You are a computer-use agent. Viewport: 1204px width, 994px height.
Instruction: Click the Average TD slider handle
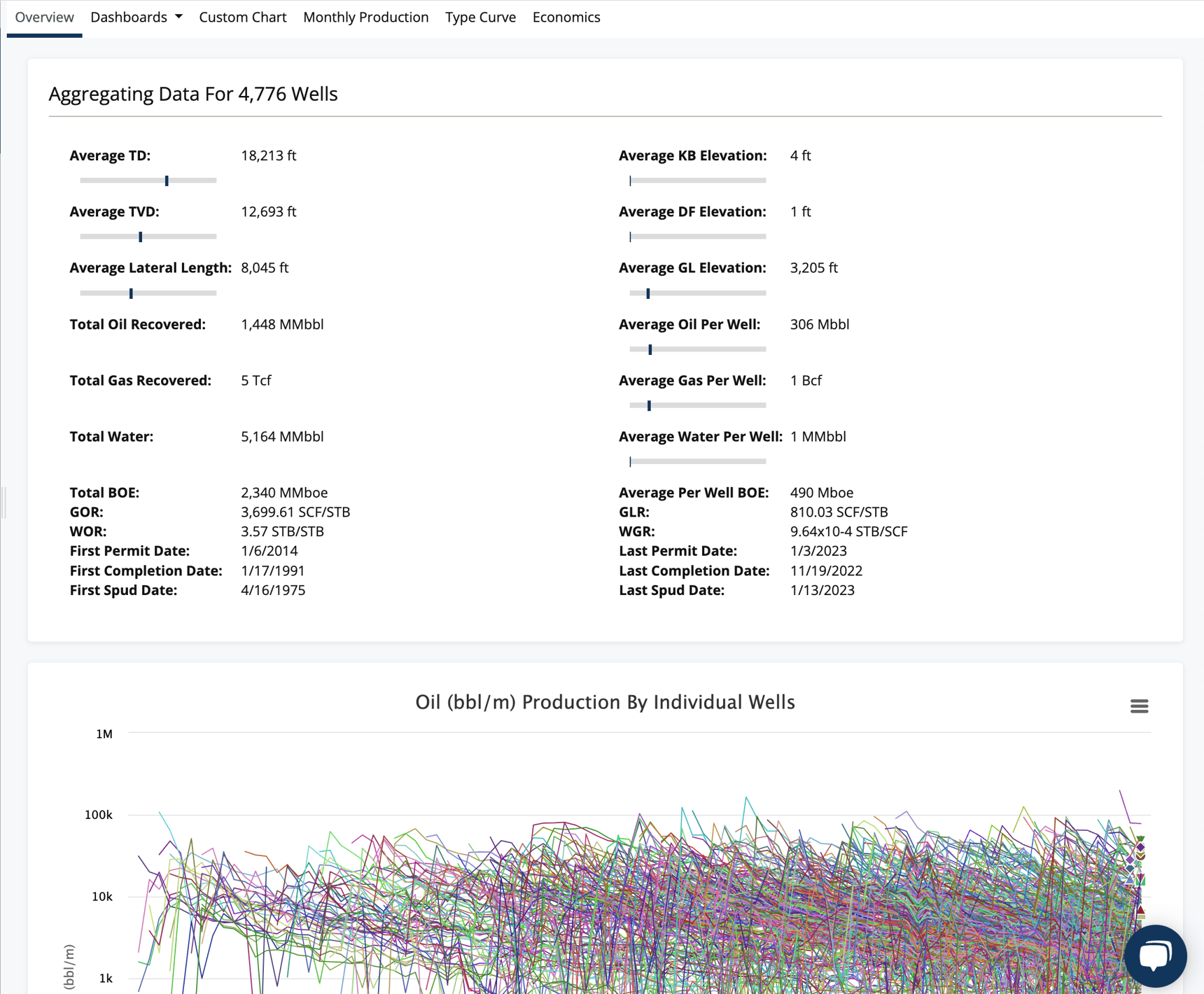[167, 181]
